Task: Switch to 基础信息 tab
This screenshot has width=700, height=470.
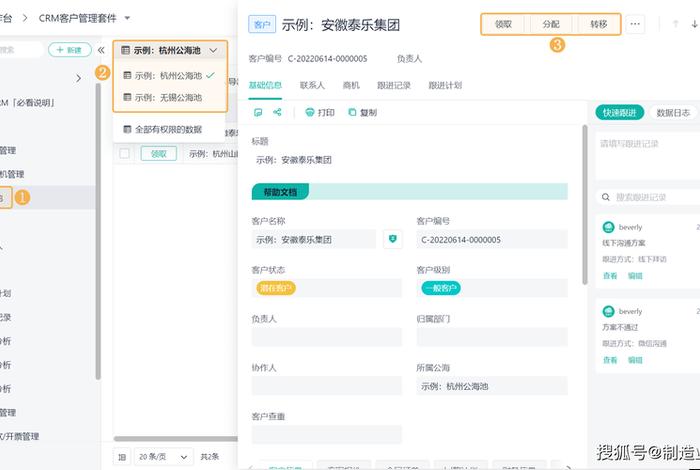Action: coord(265,85)
